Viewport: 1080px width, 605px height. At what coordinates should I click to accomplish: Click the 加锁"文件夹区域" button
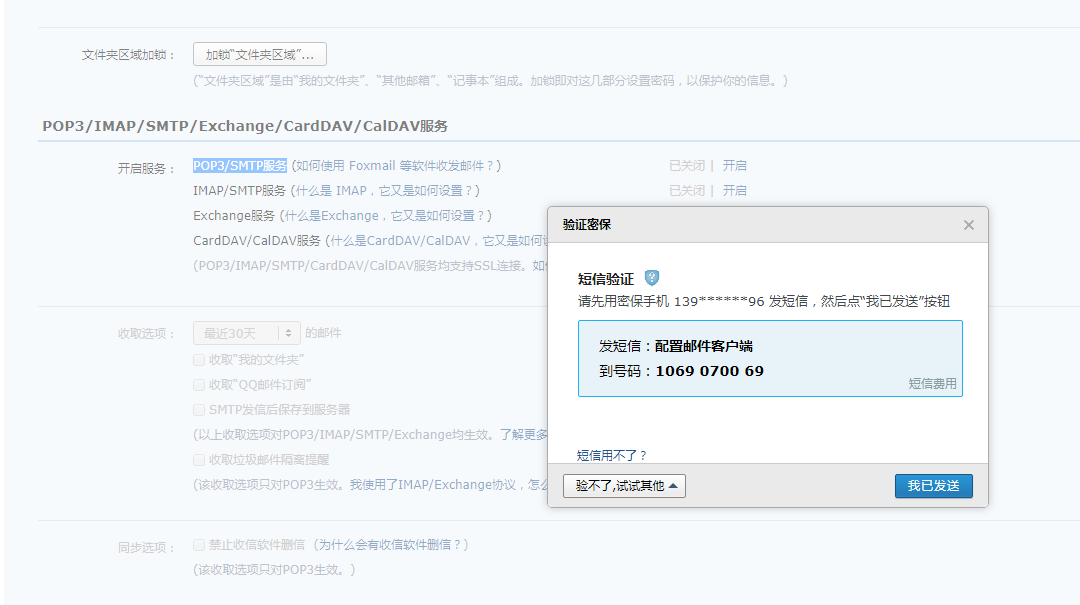point(260,55)
